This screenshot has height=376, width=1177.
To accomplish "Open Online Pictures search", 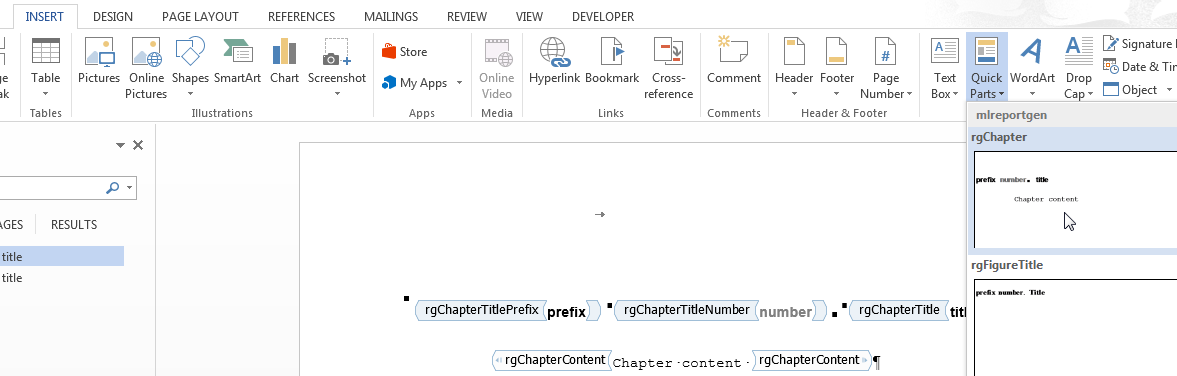I will tap(146, 68).
